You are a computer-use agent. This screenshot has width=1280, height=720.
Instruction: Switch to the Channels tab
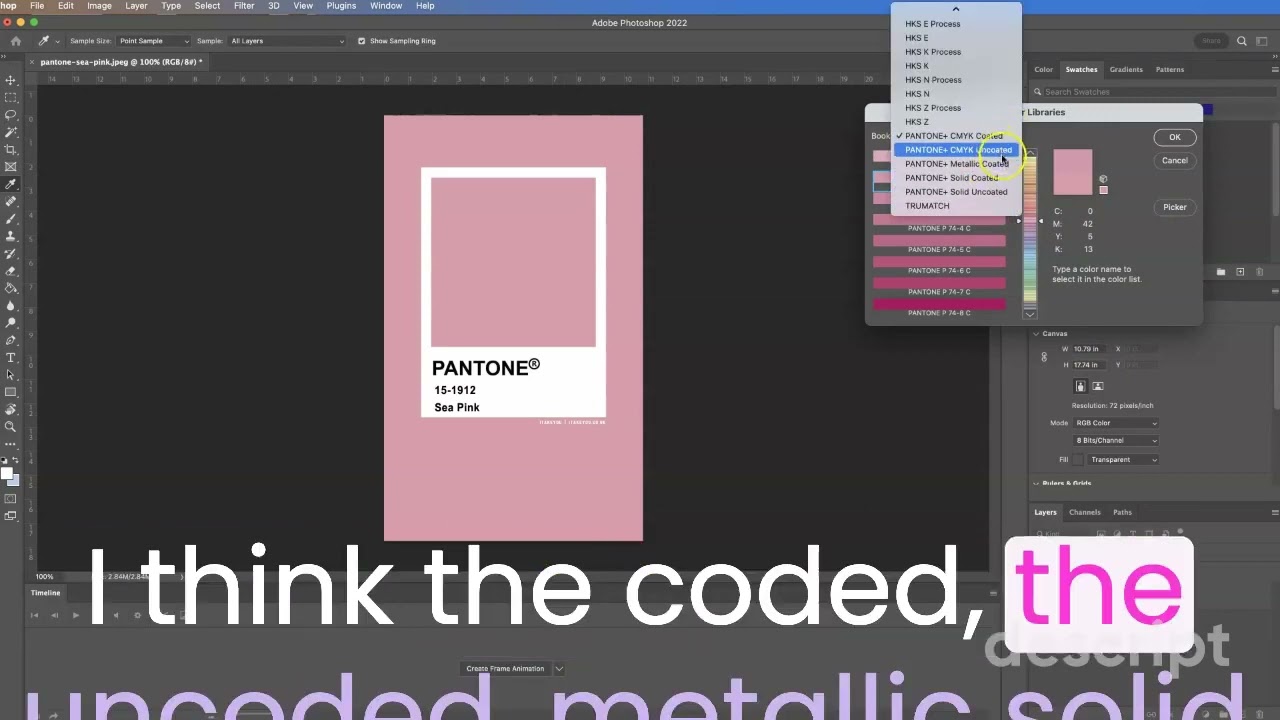(1085, 513)
